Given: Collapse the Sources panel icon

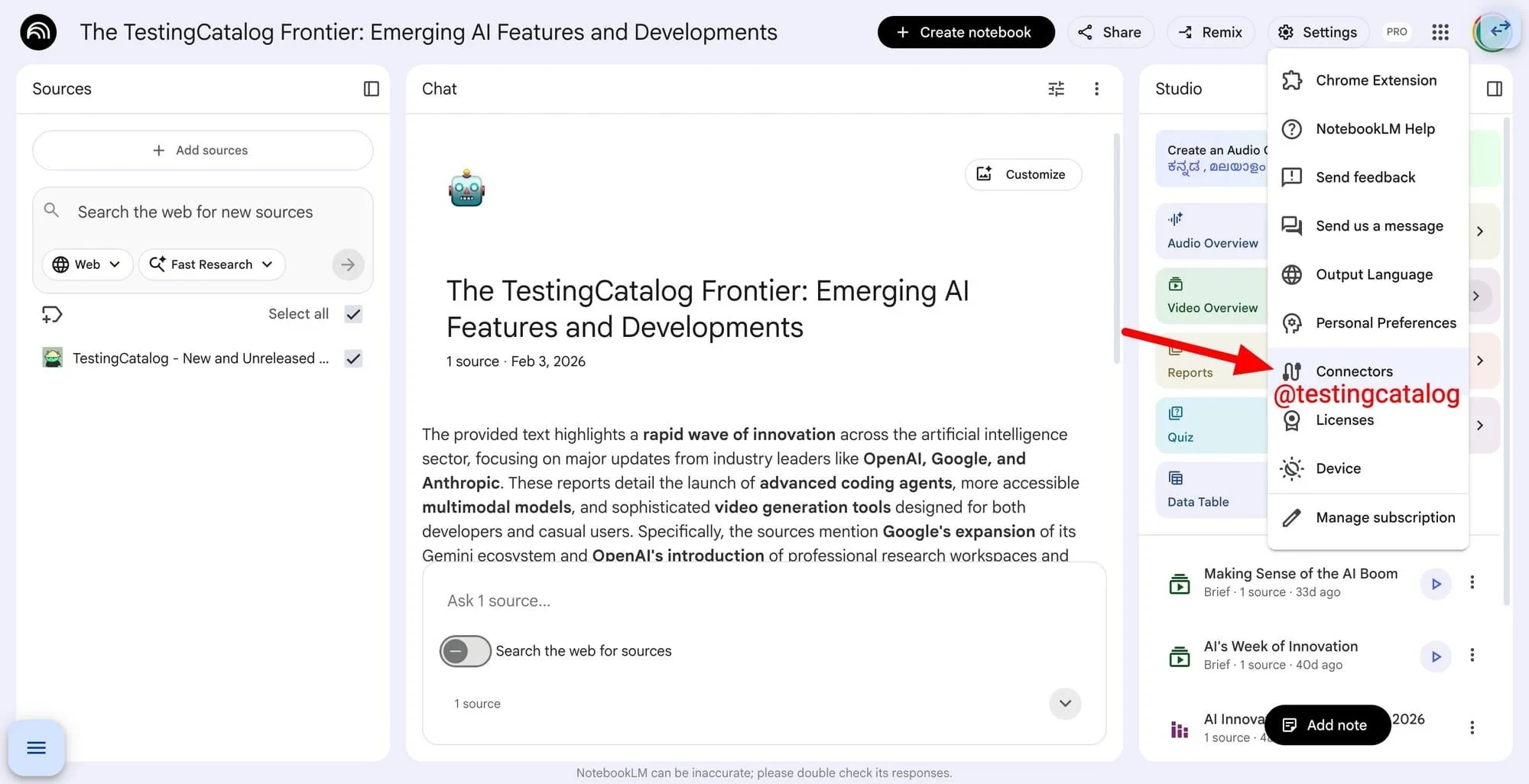Looking at the screenshot, I should [371, 89].
